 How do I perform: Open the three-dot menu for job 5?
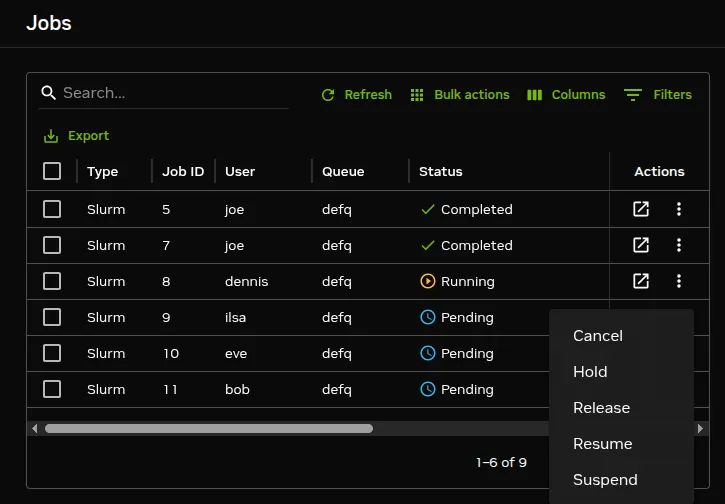(679, 209)
